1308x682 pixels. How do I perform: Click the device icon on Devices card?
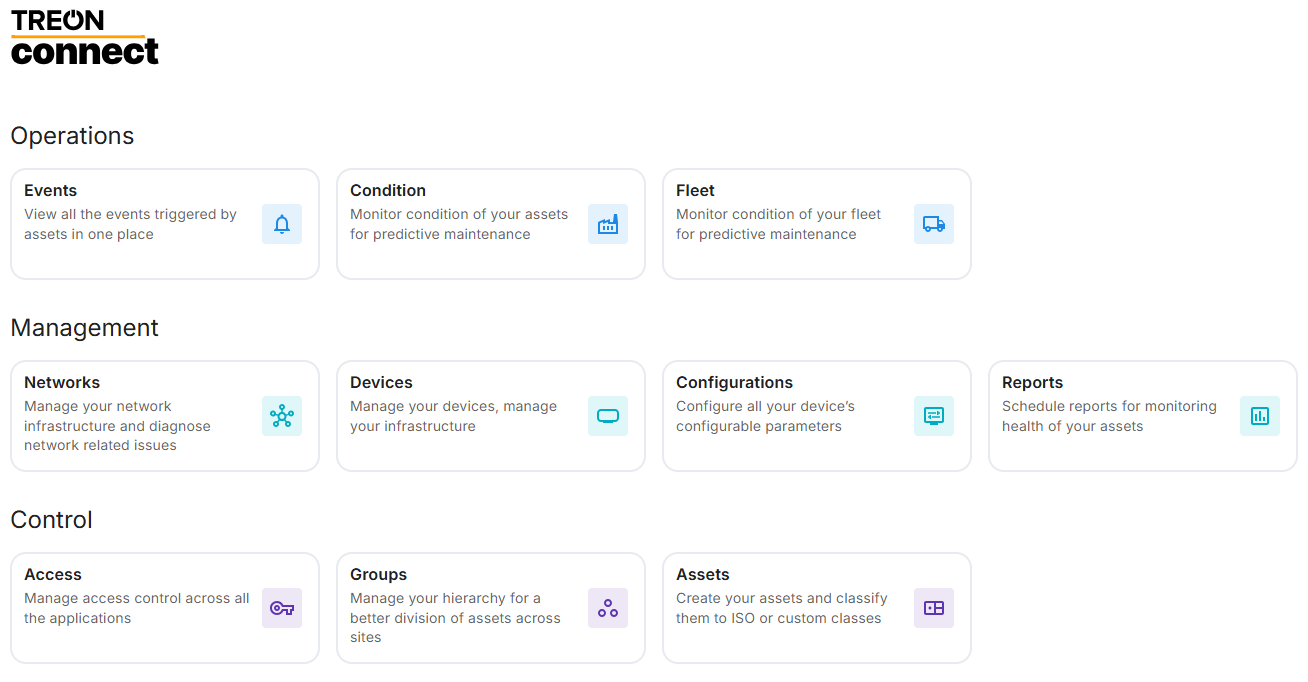(608, 416)
